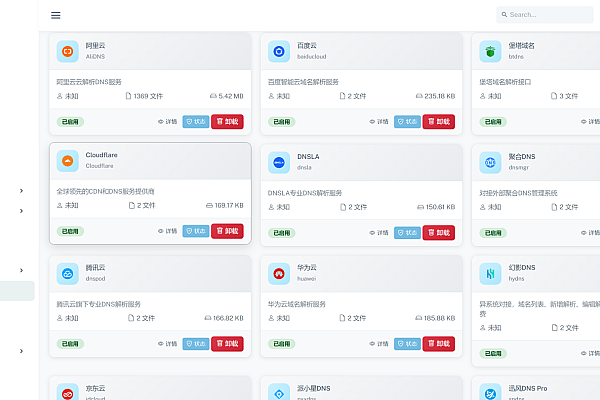Click the 1369 文件 count on 阿里云

(x=144, y=96)
